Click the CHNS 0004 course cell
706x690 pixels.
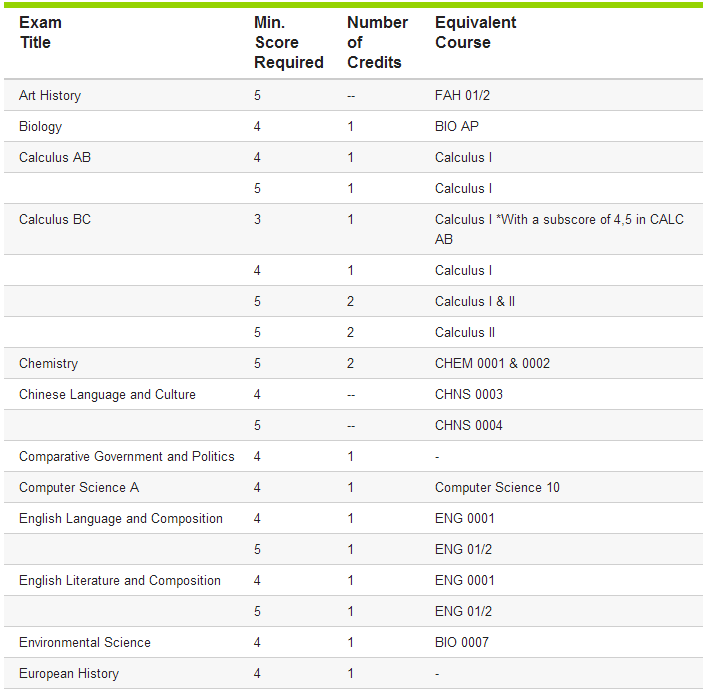[469, 426]
